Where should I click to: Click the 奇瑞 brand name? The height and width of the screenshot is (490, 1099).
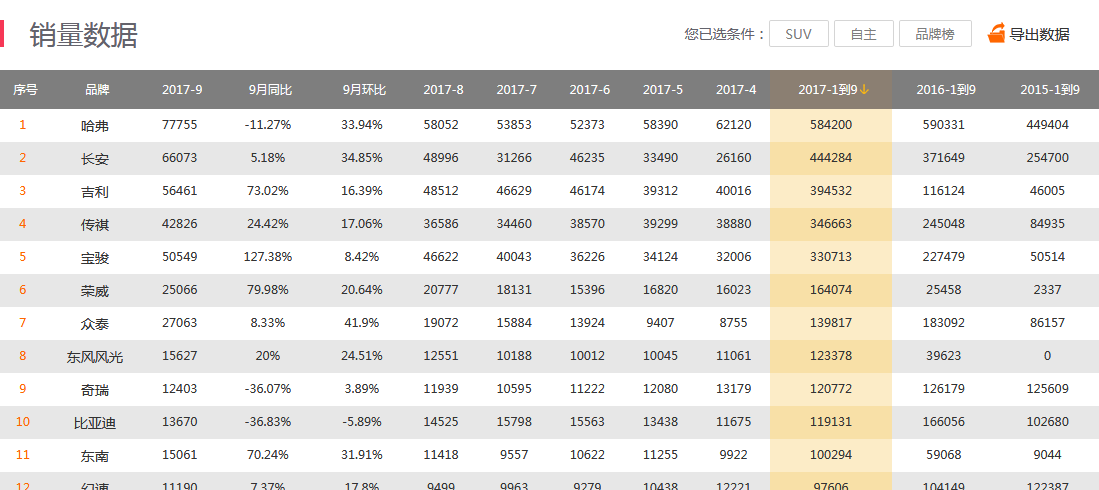(95, 390)
